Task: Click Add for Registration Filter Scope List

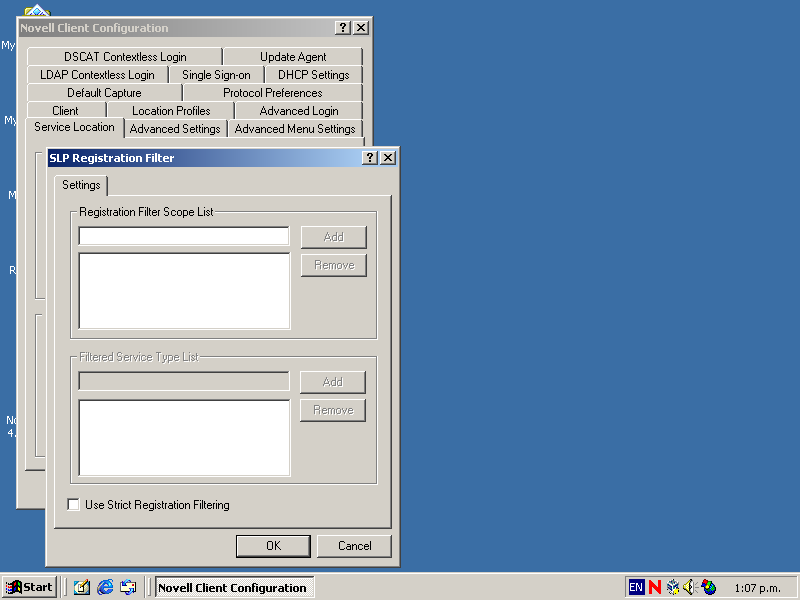Action: point(334,237)
